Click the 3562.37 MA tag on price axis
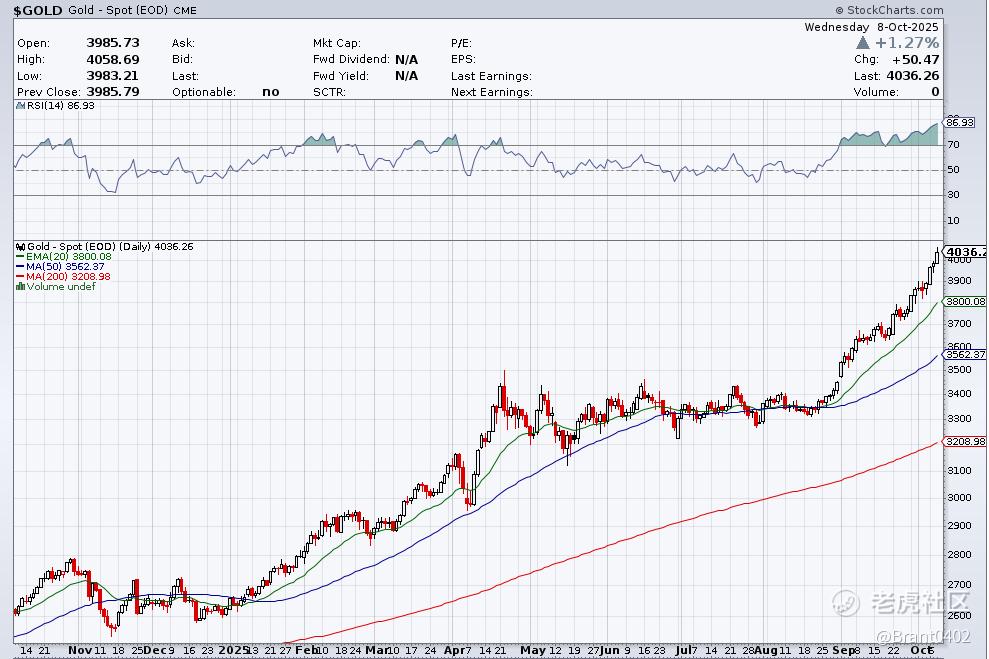Screen dimensions: 989x659 [965, 354]
